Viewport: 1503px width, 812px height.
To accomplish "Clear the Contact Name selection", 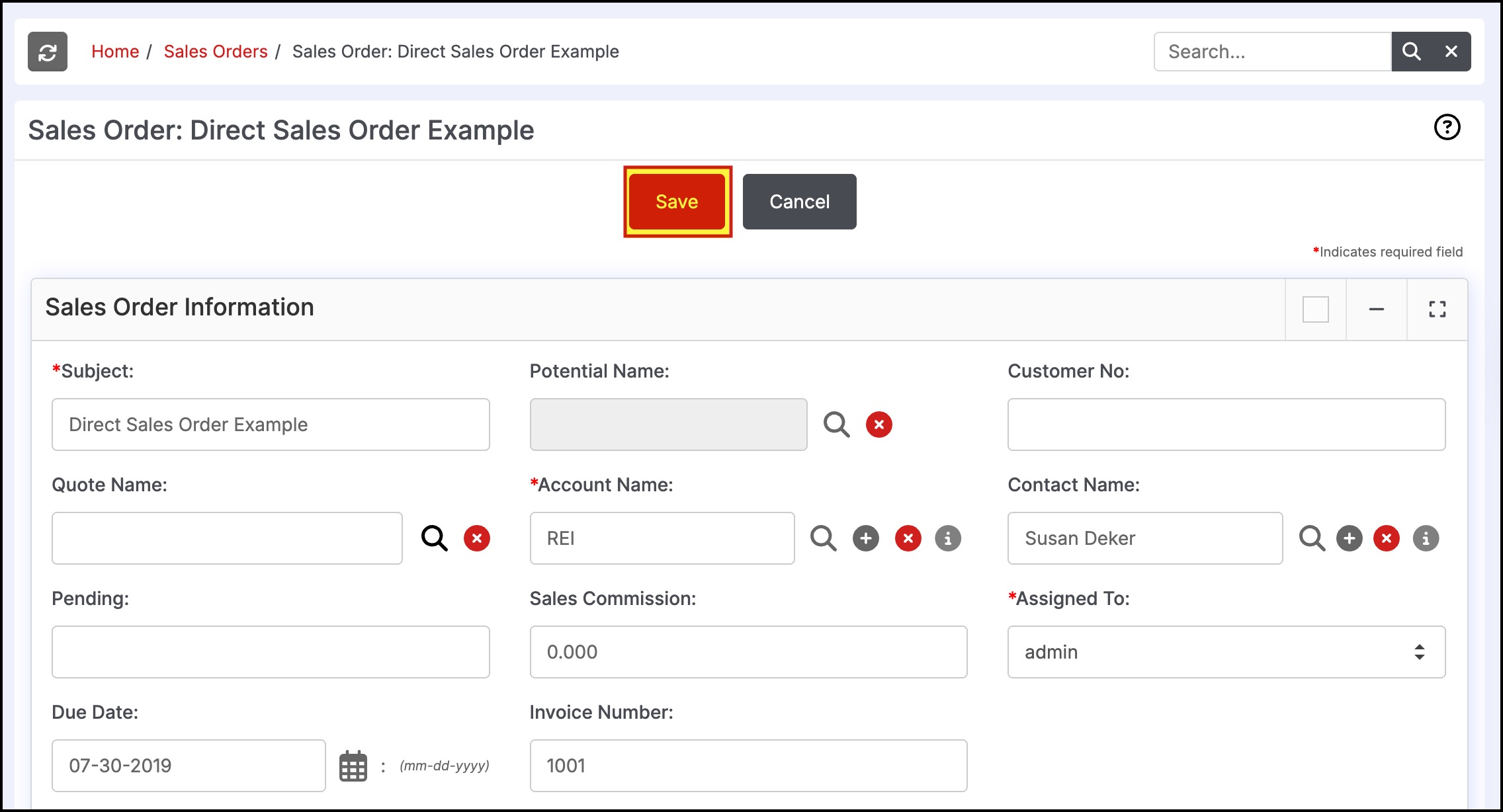I will tap(1386, 538).
